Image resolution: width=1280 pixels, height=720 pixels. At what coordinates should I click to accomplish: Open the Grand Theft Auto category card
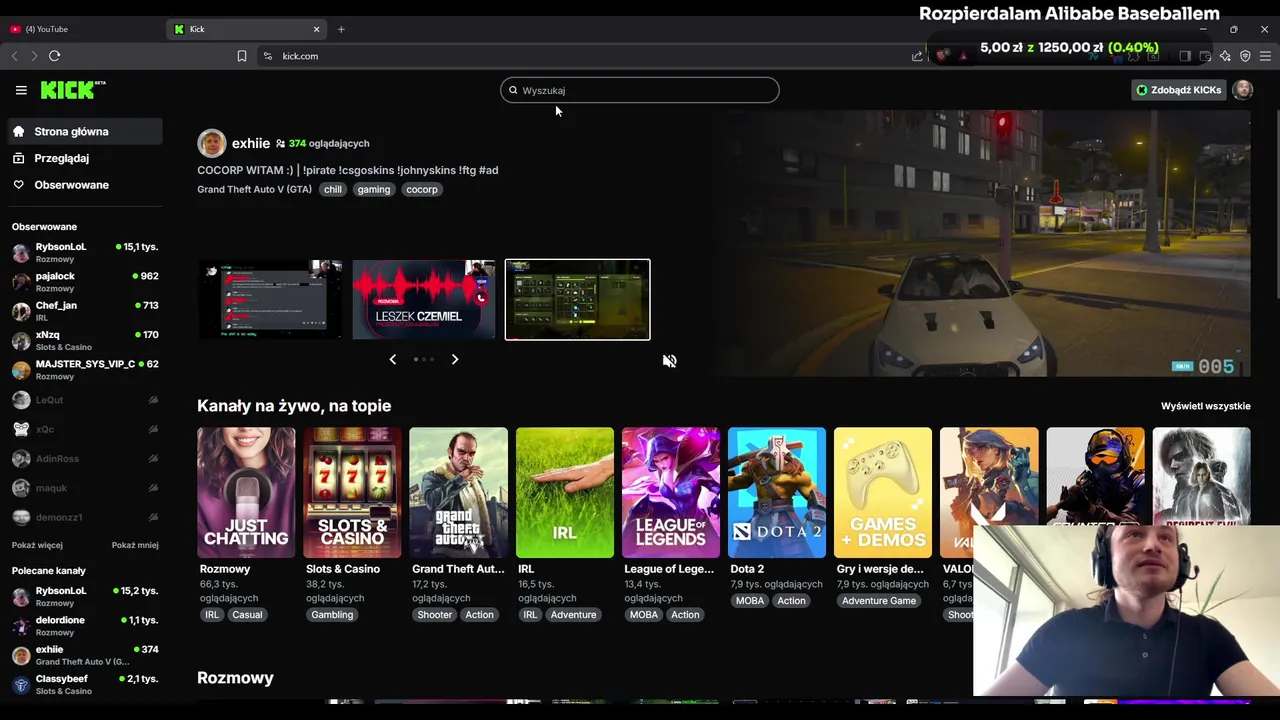458,493
